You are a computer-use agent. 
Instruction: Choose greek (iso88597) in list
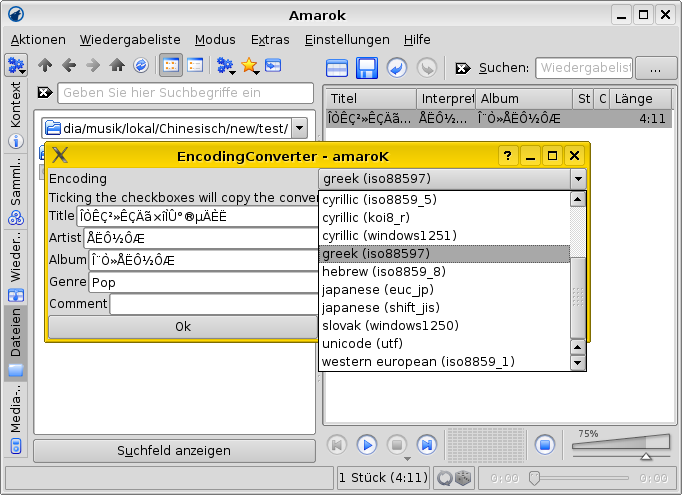(445, 254)
